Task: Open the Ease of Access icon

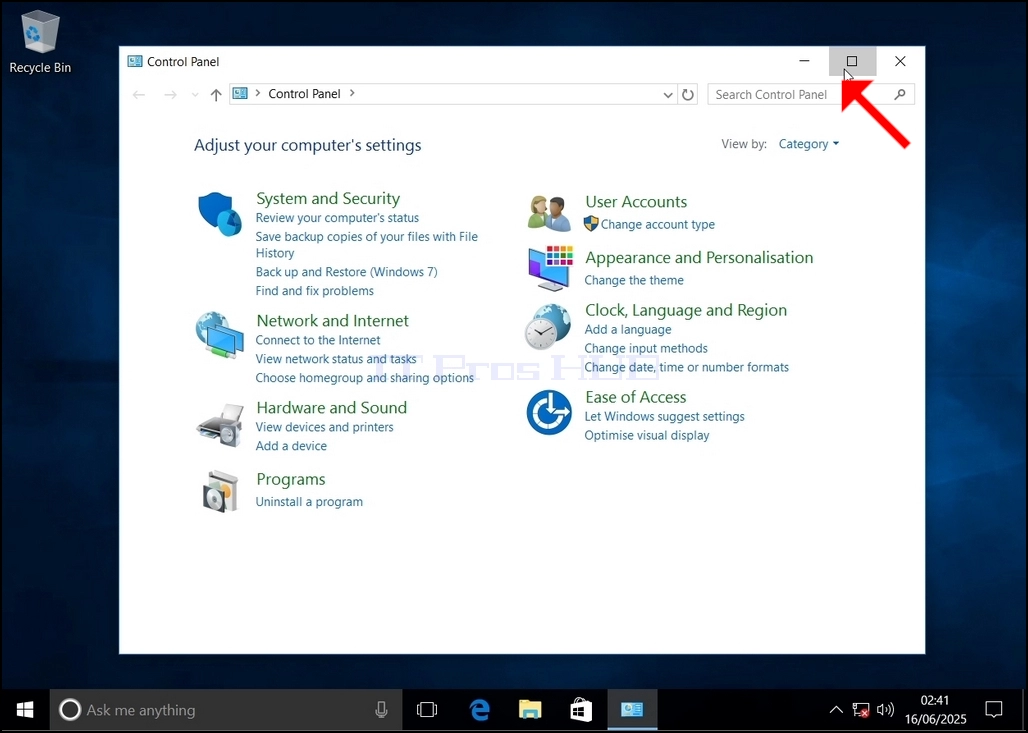Action: [x=549, y=412]
